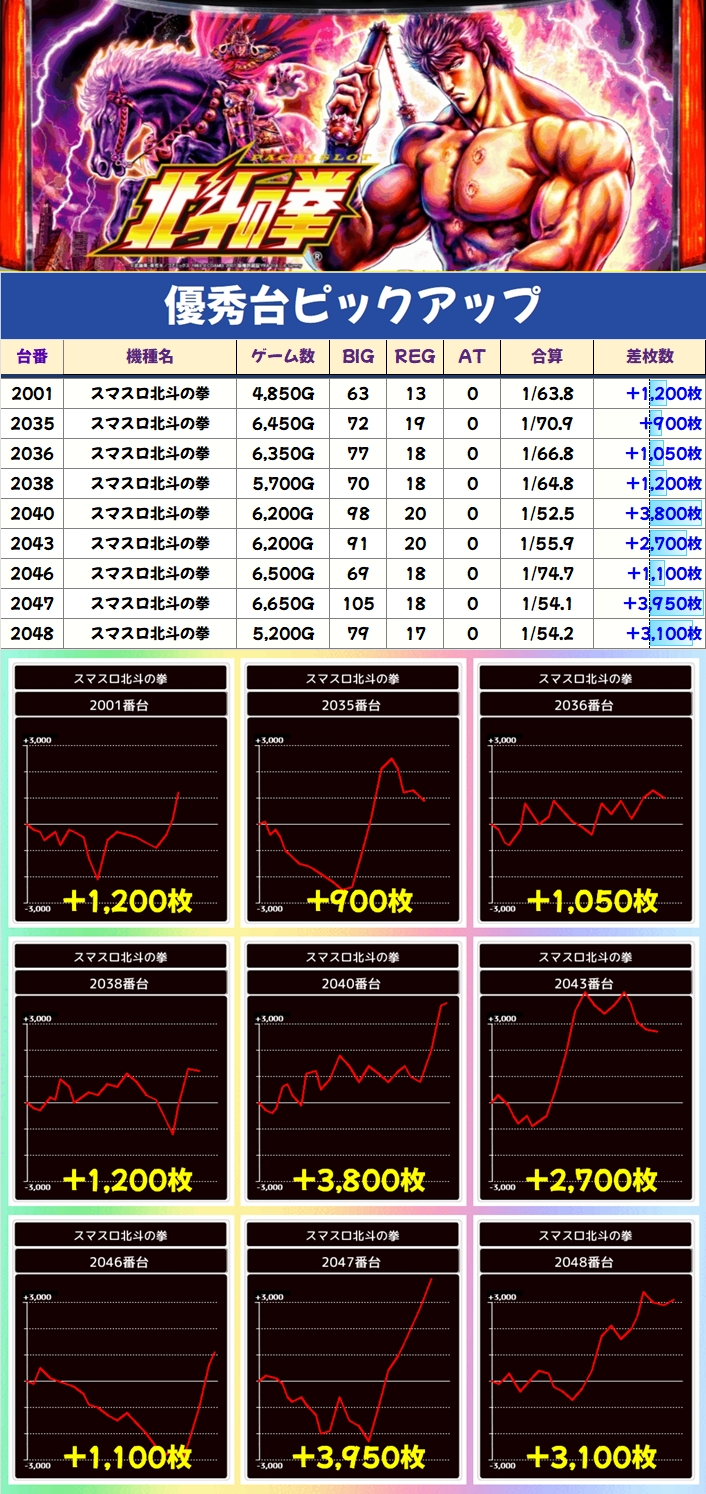
Task: Click the +3,950枚 value for machine 2047
Action: tap(662, 604)
